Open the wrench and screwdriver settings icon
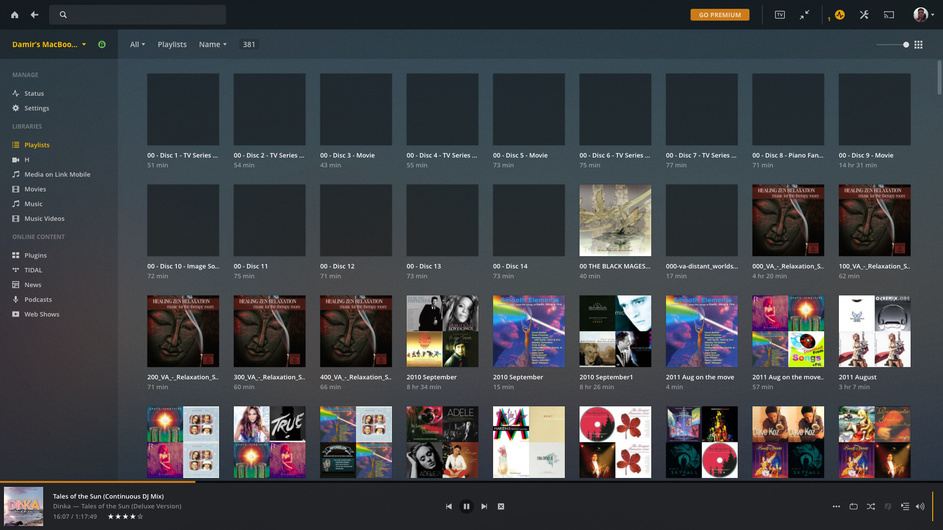The height and width of the screenshot is (530, 943). pyautogui.click(x=864, y=14)
